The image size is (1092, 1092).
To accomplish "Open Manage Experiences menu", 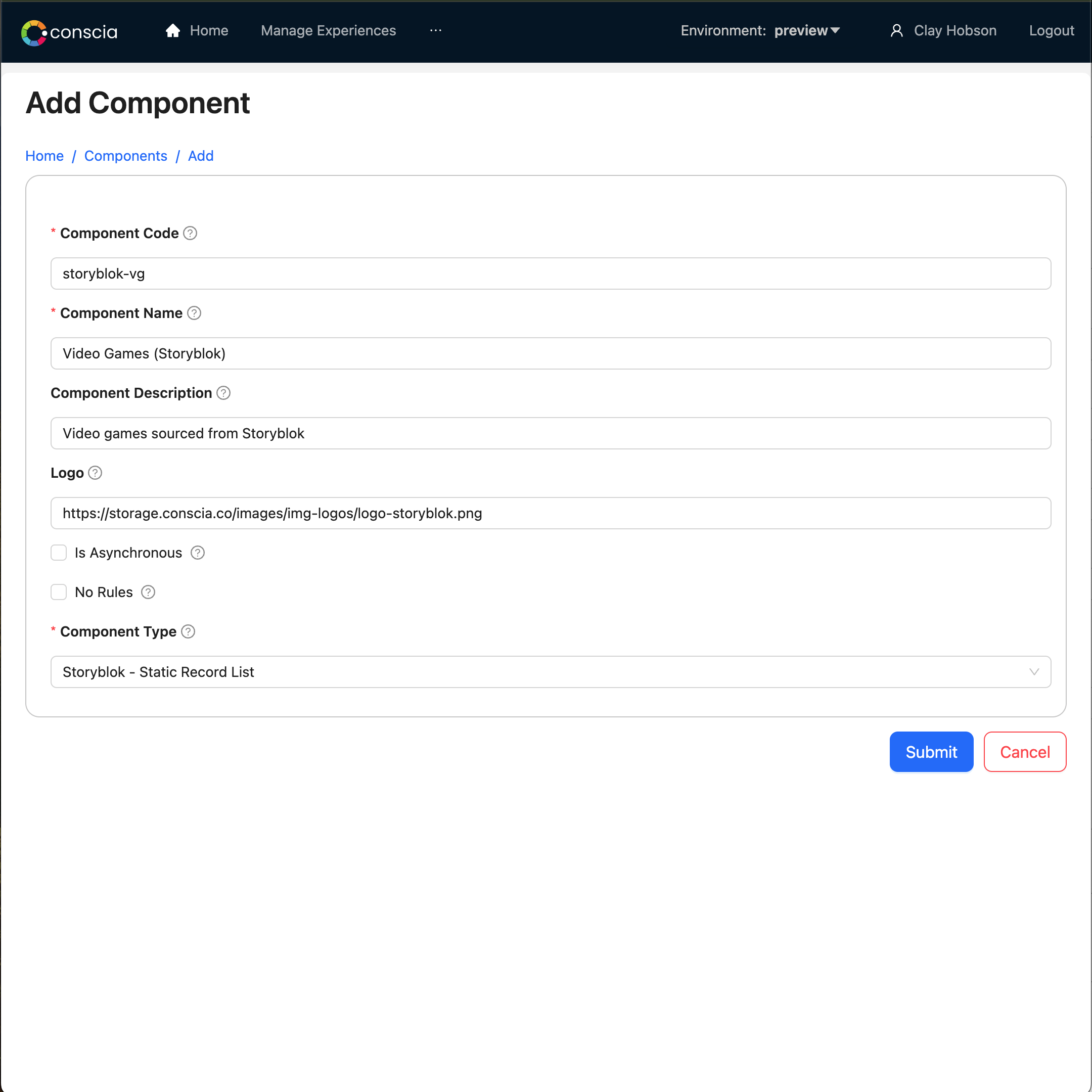I will coord(329,30).
